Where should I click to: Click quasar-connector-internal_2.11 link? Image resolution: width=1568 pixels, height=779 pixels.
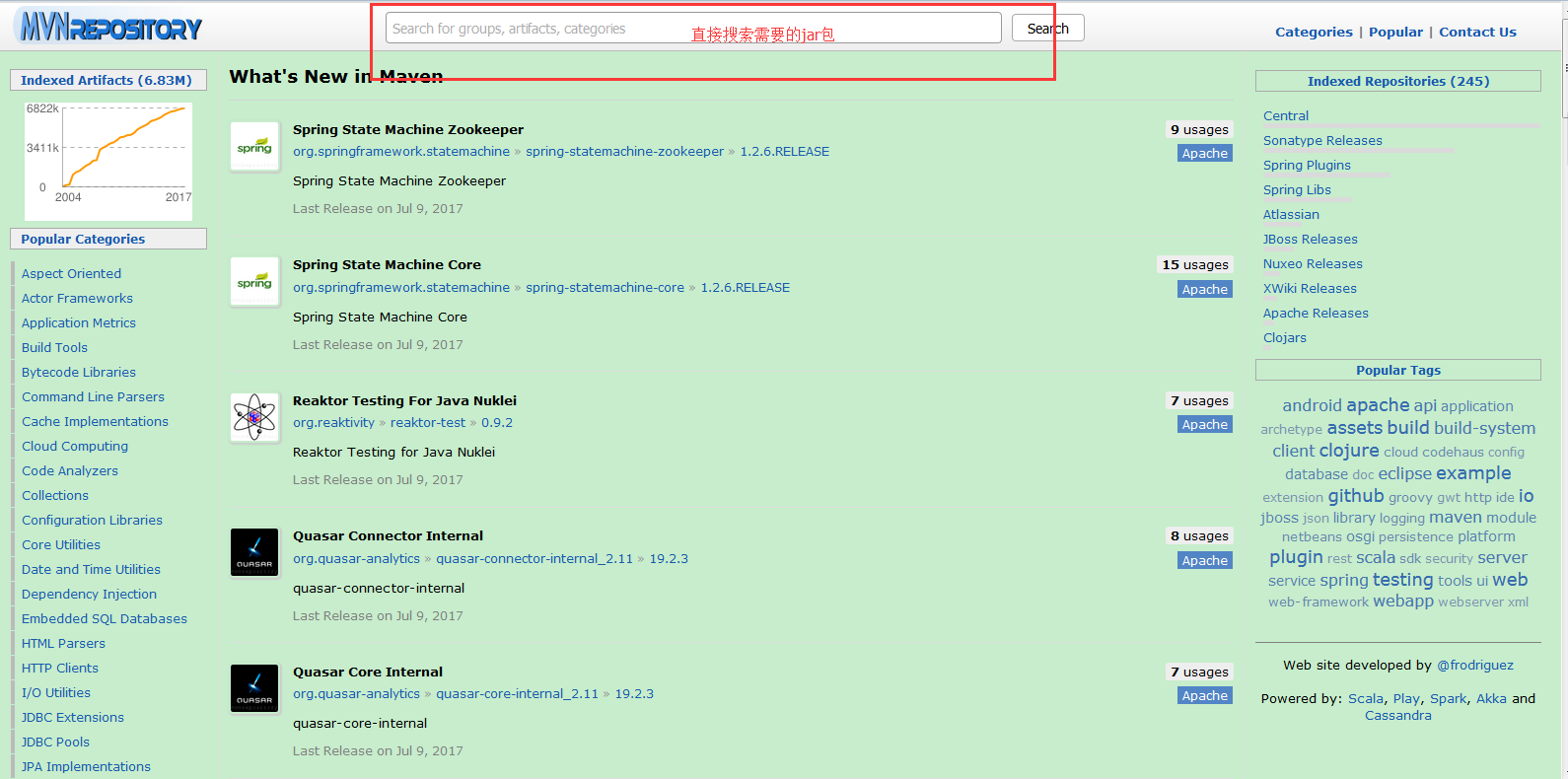(x=535, y=558)
